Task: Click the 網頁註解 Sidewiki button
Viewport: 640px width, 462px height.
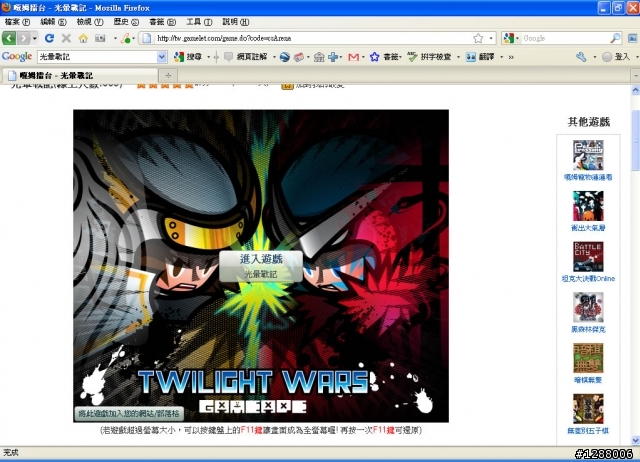Action: point(246,57)
